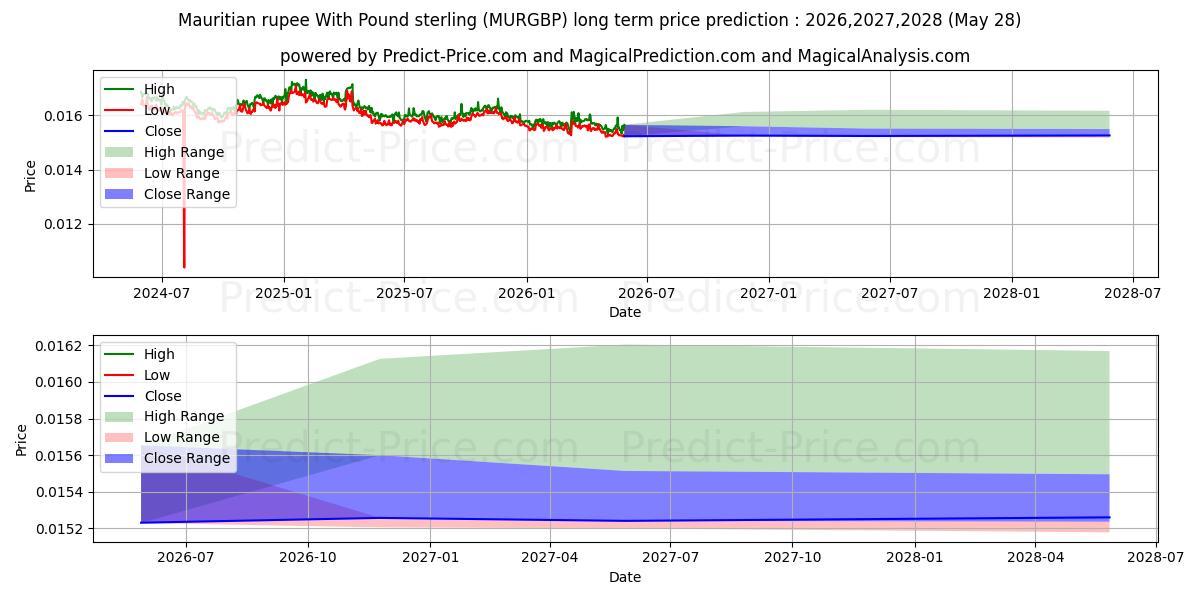Click the 2027-04 x-axis tick on bottom chart

click(x=549, y=558)
